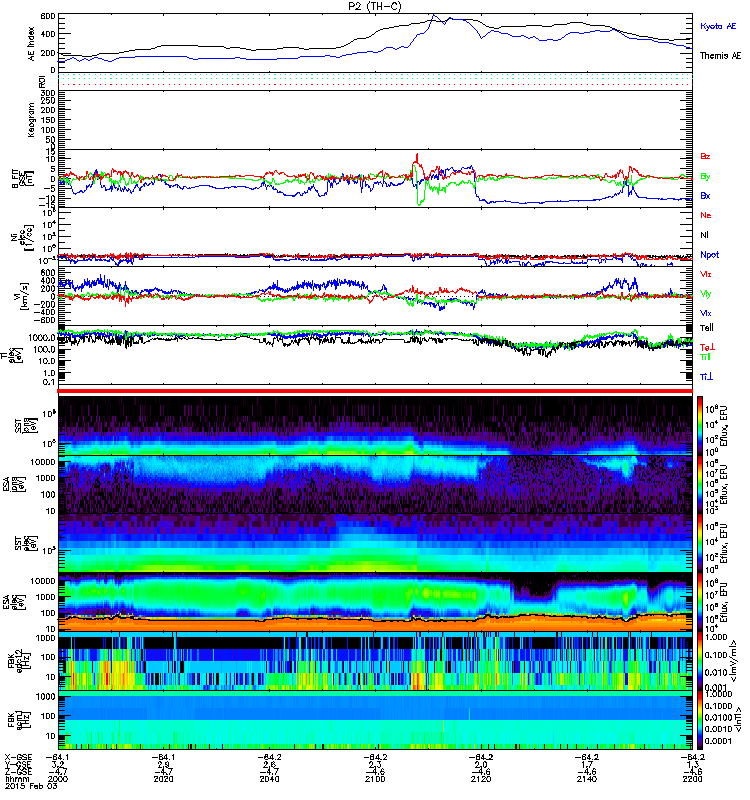
Task: Click the AE Index axis title
Action: (32, 44)
